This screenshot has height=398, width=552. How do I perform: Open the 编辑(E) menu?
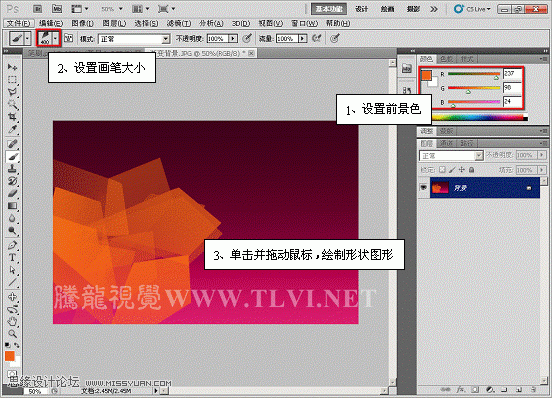[51, 24]
